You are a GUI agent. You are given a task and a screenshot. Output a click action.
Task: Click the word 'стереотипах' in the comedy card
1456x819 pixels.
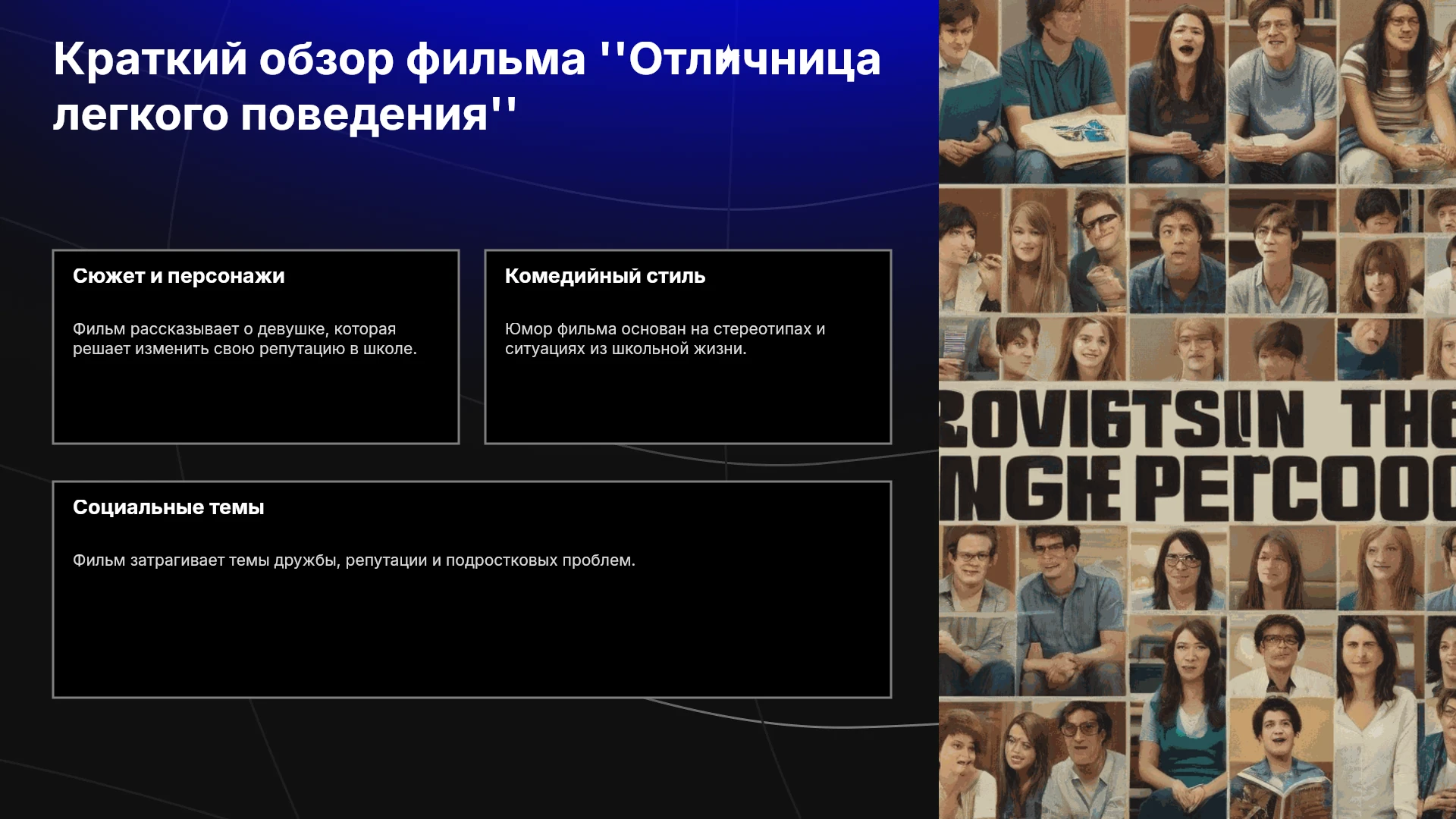pos(762,329)
